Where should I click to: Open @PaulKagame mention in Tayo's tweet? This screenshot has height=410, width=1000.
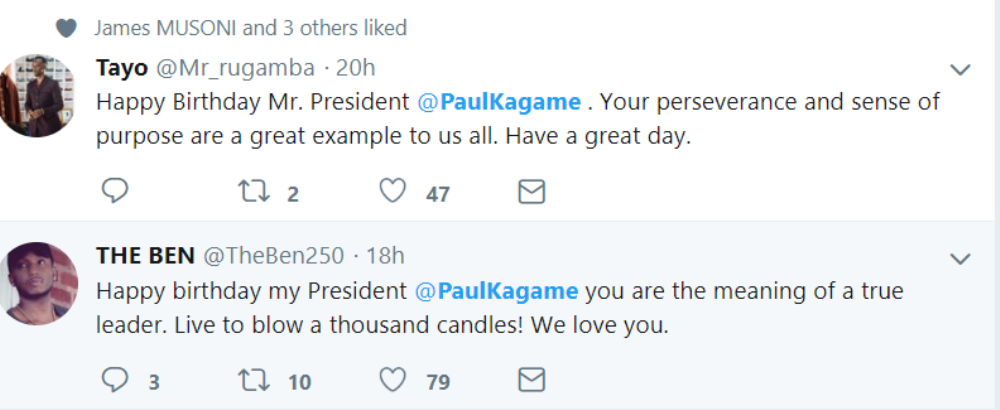point(499,102)
